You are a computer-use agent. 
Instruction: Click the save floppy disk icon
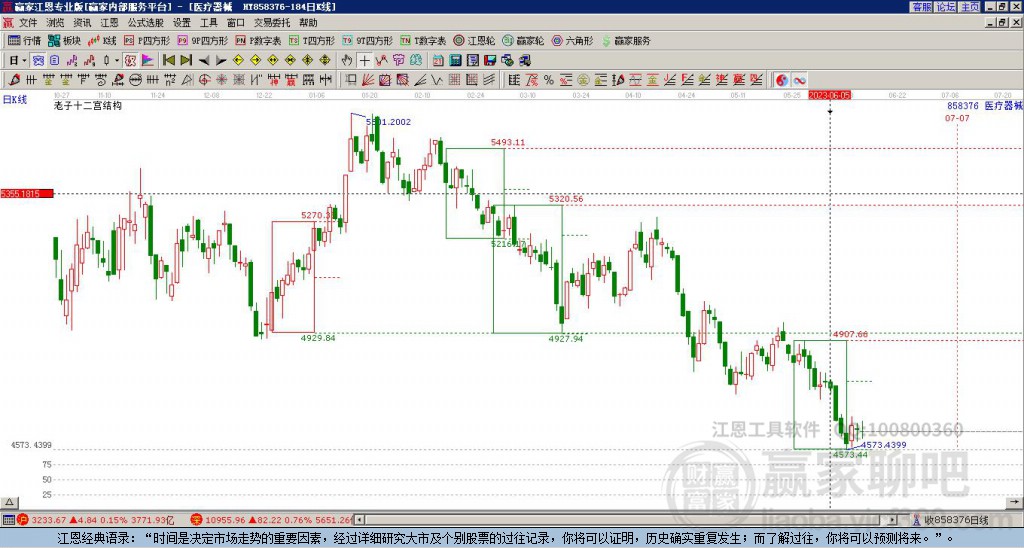tap(490, 61)
